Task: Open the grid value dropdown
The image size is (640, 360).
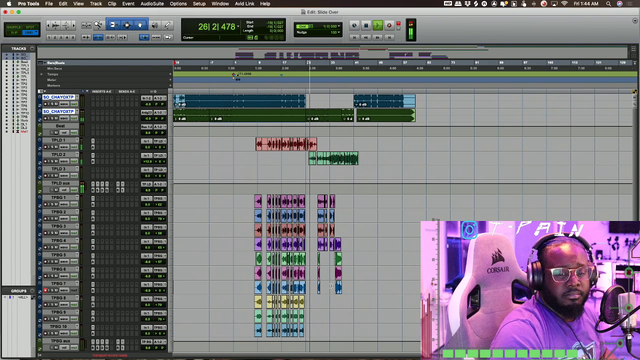Action: pos(339,27)
